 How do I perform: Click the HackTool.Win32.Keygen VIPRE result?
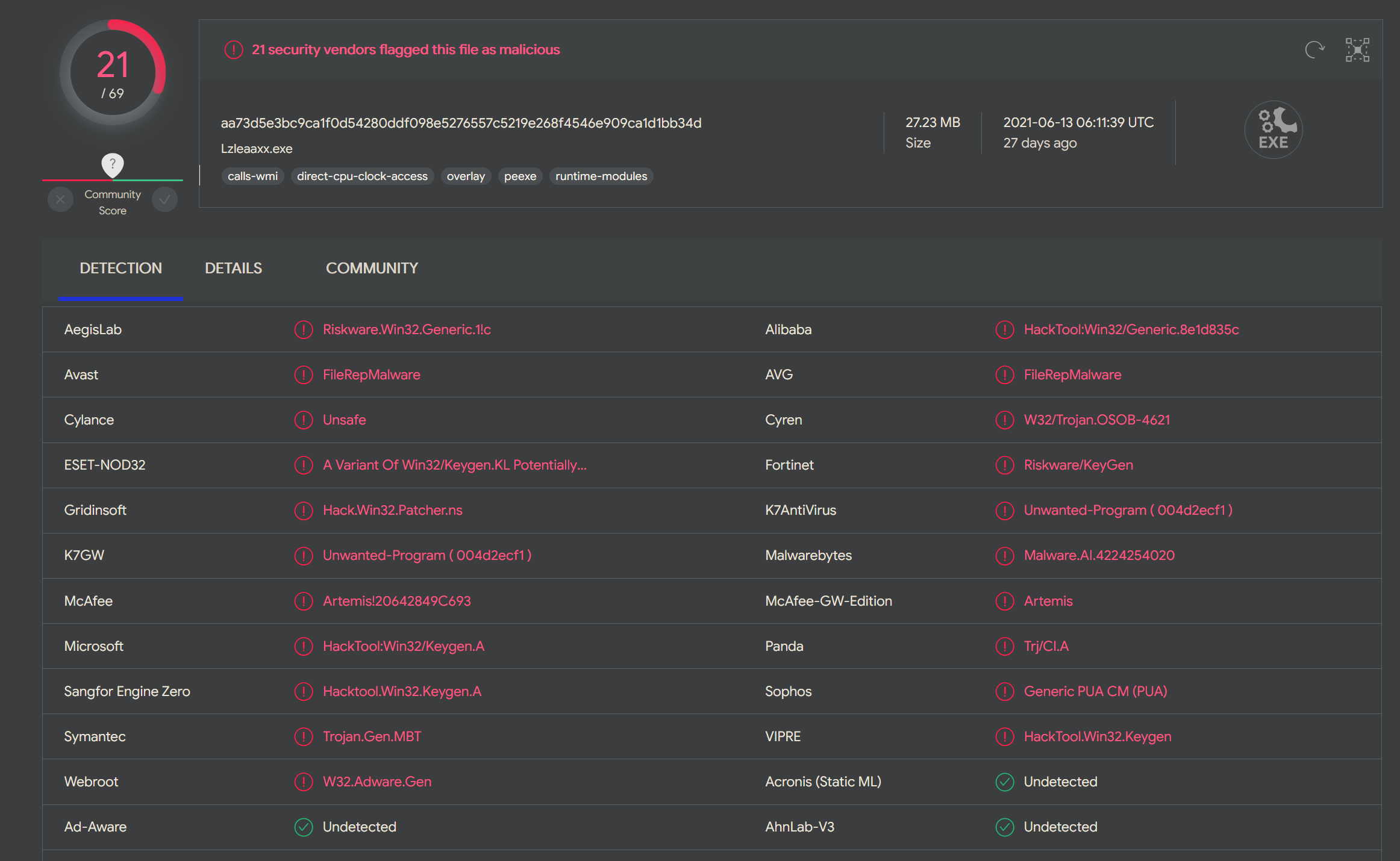(x=1098, y=736)
